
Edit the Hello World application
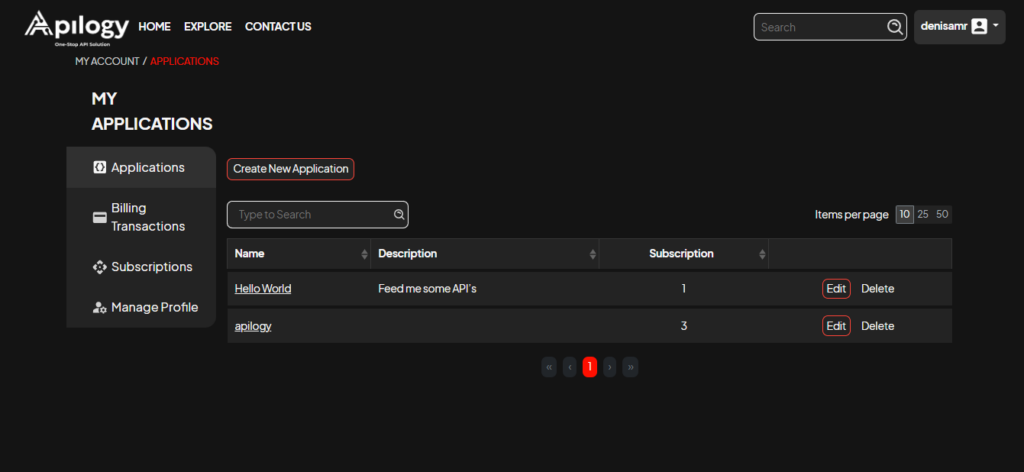(x=836, y=289)
